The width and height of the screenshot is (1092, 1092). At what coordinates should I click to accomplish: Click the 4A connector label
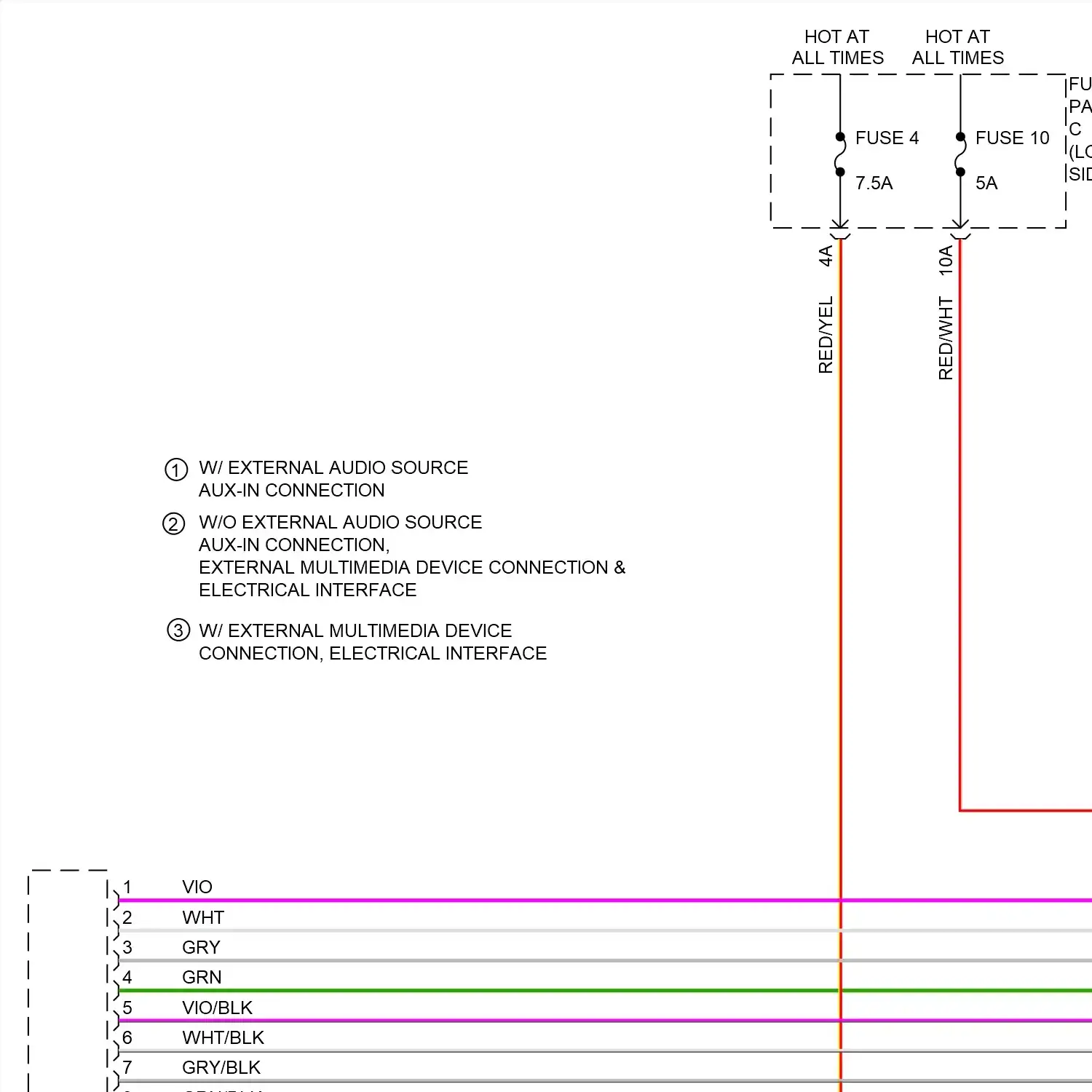(826, 256)
